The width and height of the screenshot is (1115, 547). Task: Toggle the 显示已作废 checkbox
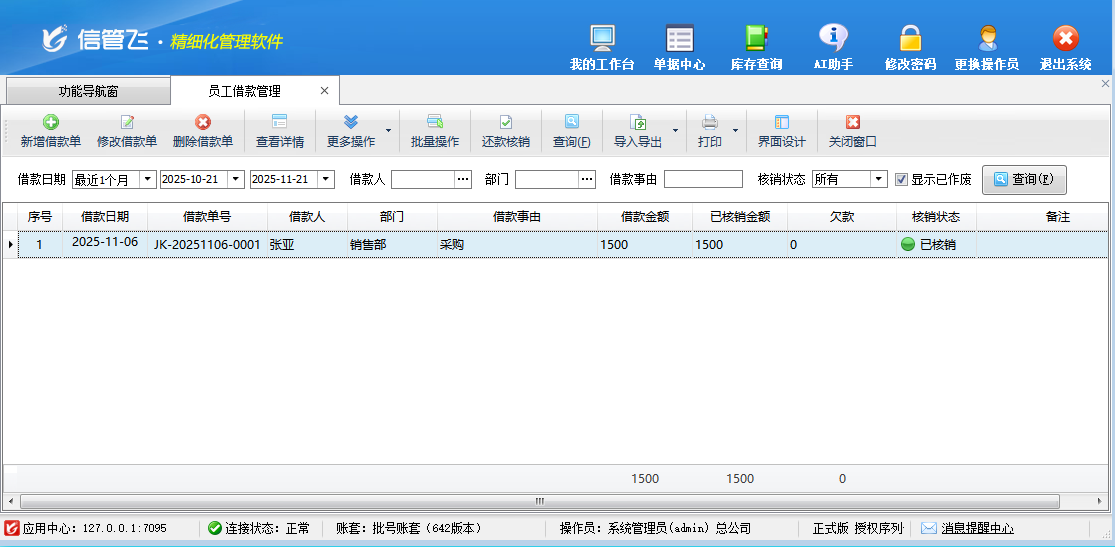[901, 180]
